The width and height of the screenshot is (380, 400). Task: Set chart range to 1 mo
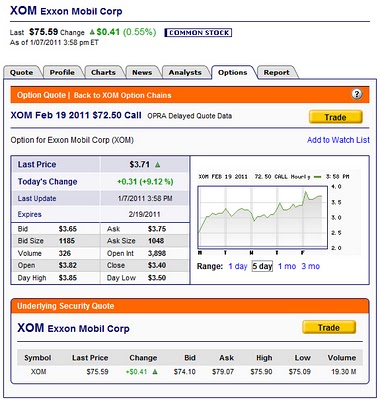click(x=287, y=266)
